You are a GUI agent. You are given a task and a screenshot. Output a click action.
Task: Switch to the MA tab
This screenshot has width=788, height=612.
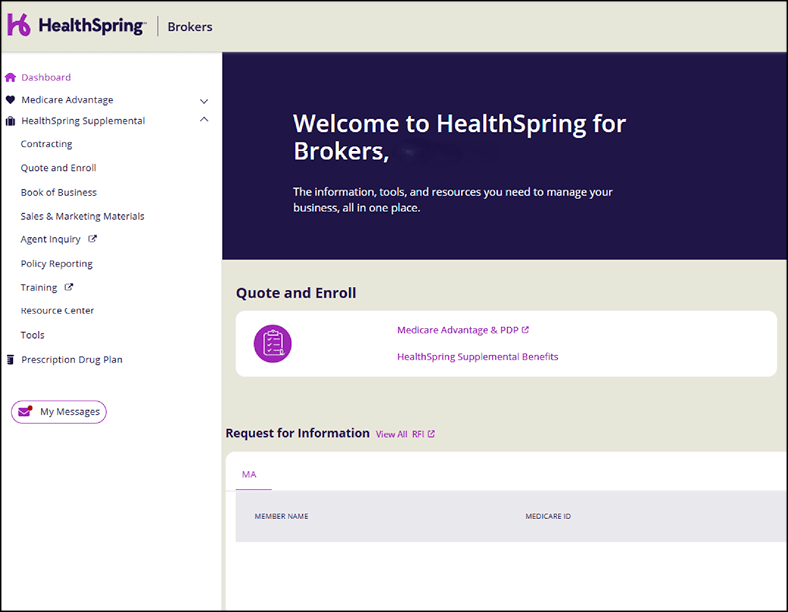tap(249, 474)
